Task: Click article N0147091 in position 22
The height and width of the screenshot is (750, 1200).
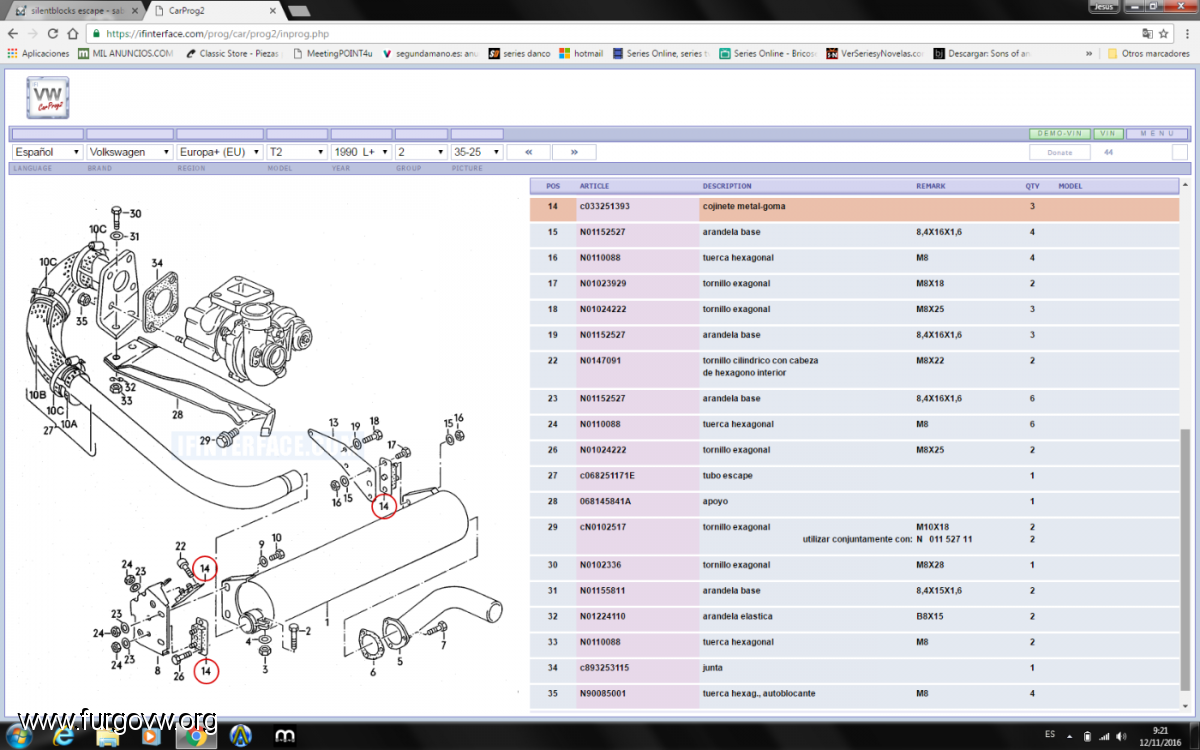Action: point(600,360)
